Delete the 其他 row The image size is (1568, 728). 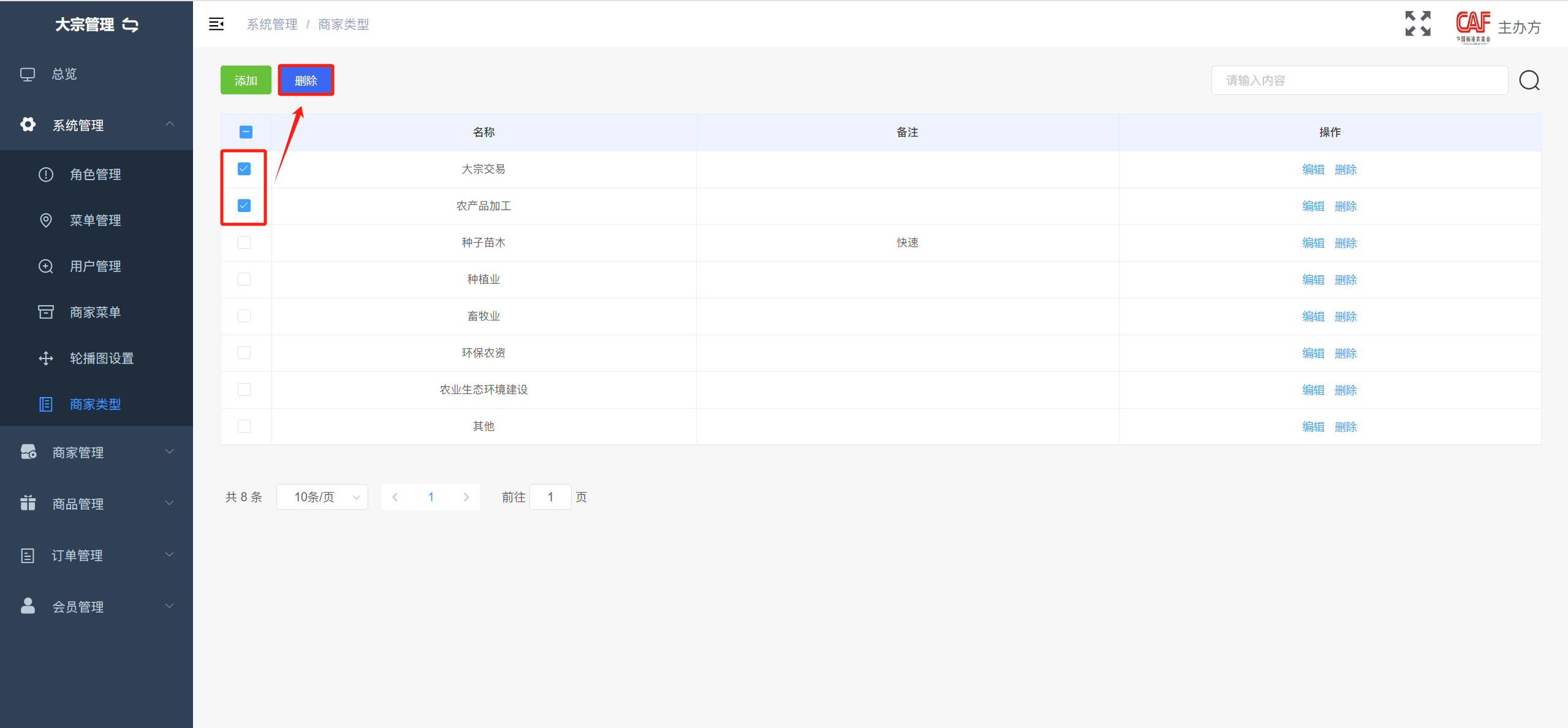(x=1346, y=427)
